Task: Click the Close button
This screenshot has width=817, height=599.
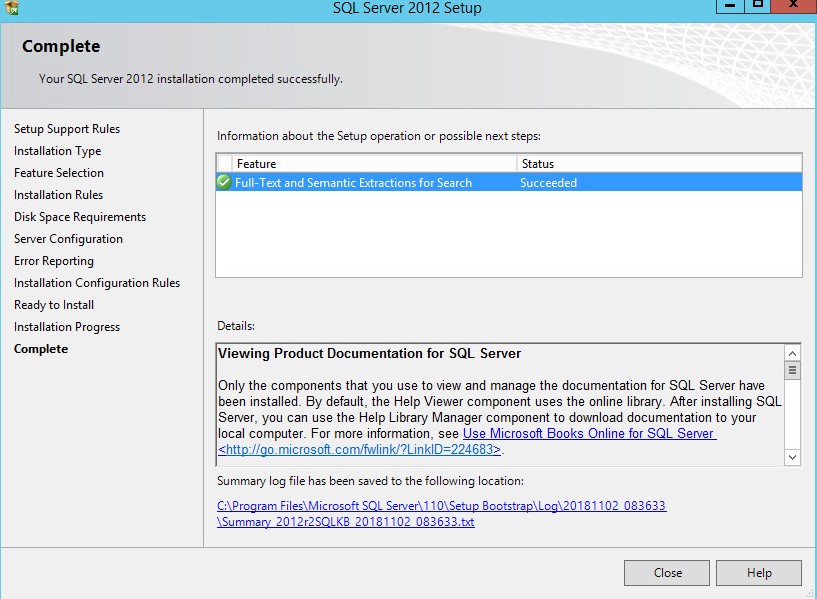Action: click(x=666, y=573)
